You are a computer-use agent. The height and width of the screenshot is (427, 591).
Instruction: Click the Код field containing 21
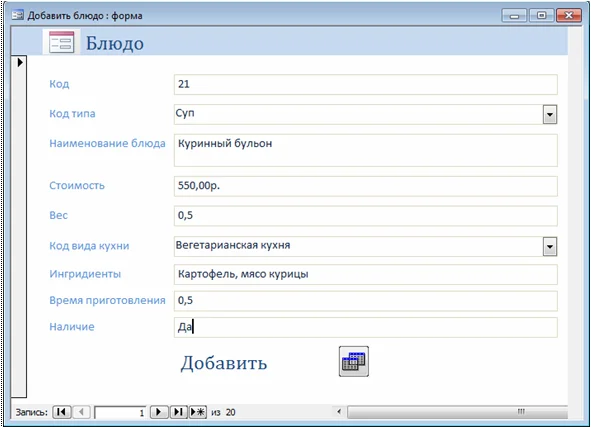point(366,84)
